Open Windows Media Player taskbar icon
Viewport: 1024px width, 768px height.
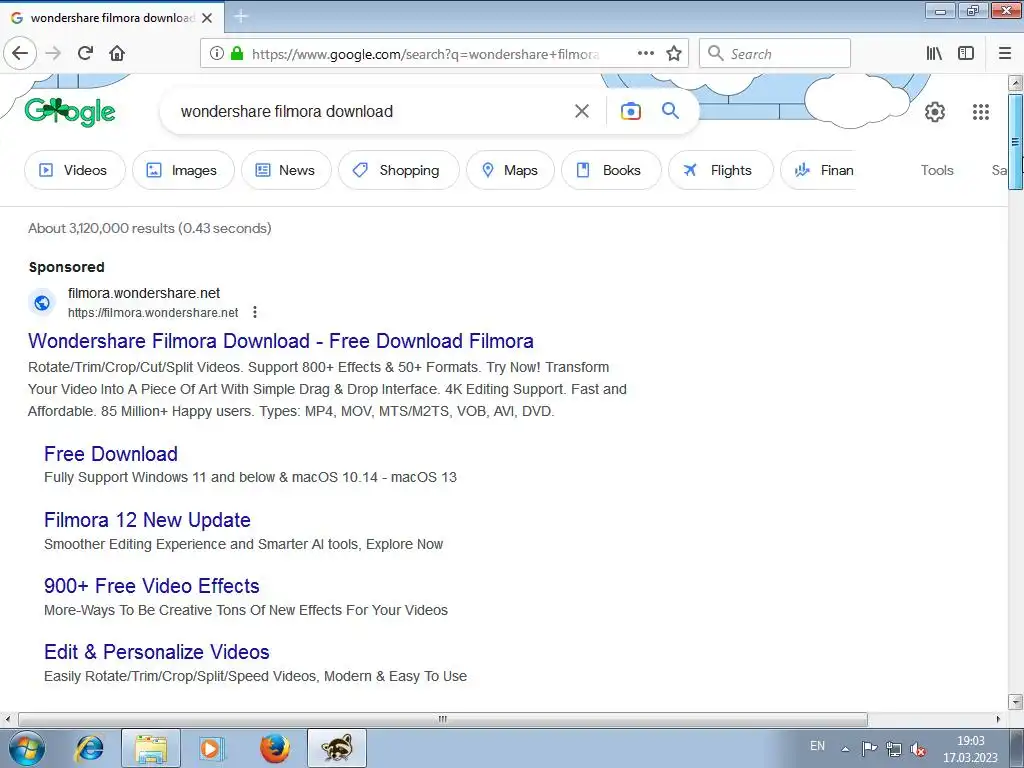click(x=211, y=748)
